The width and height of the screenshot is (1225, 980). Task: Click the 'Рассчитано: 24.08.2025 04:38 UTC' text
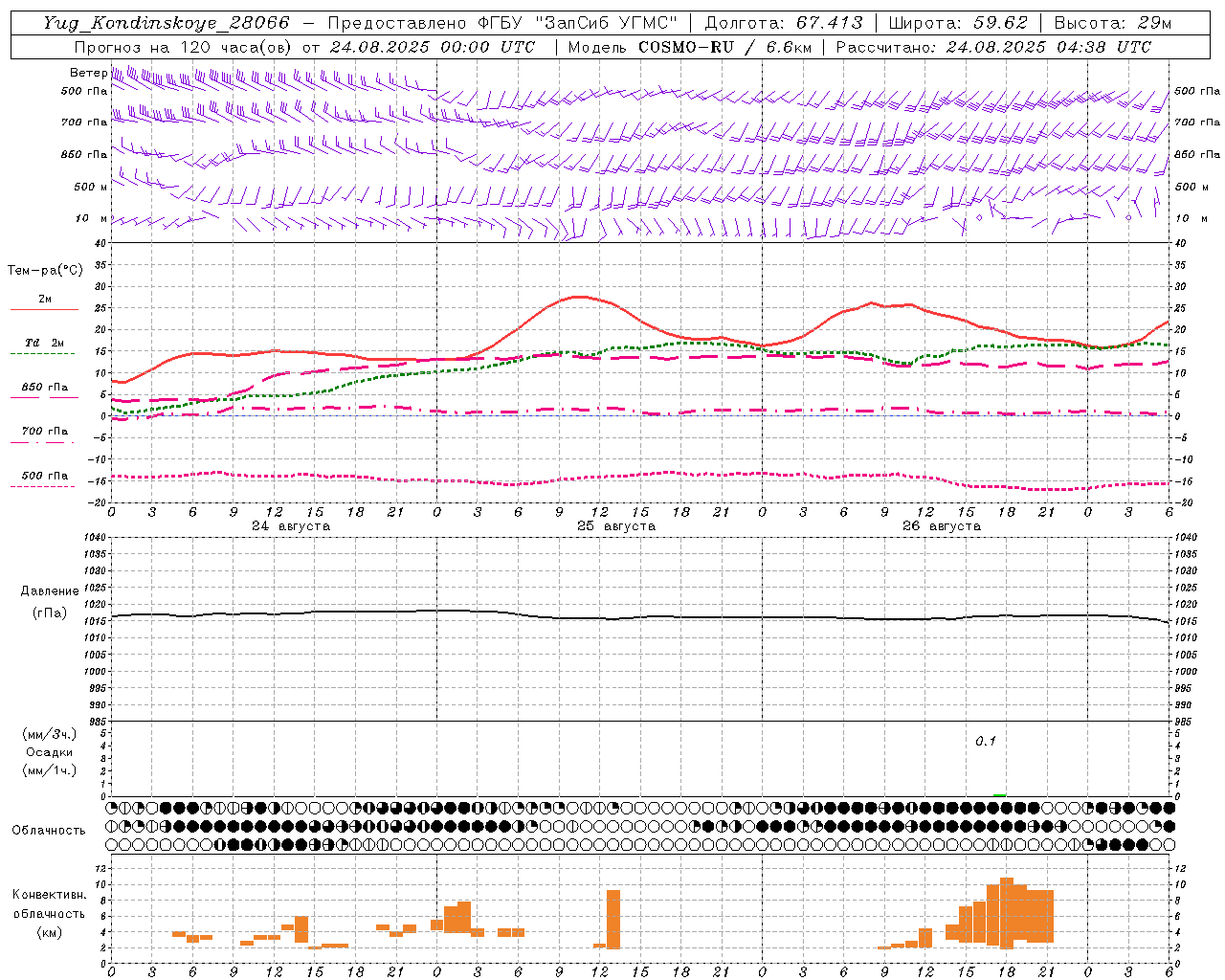(993, 47)
